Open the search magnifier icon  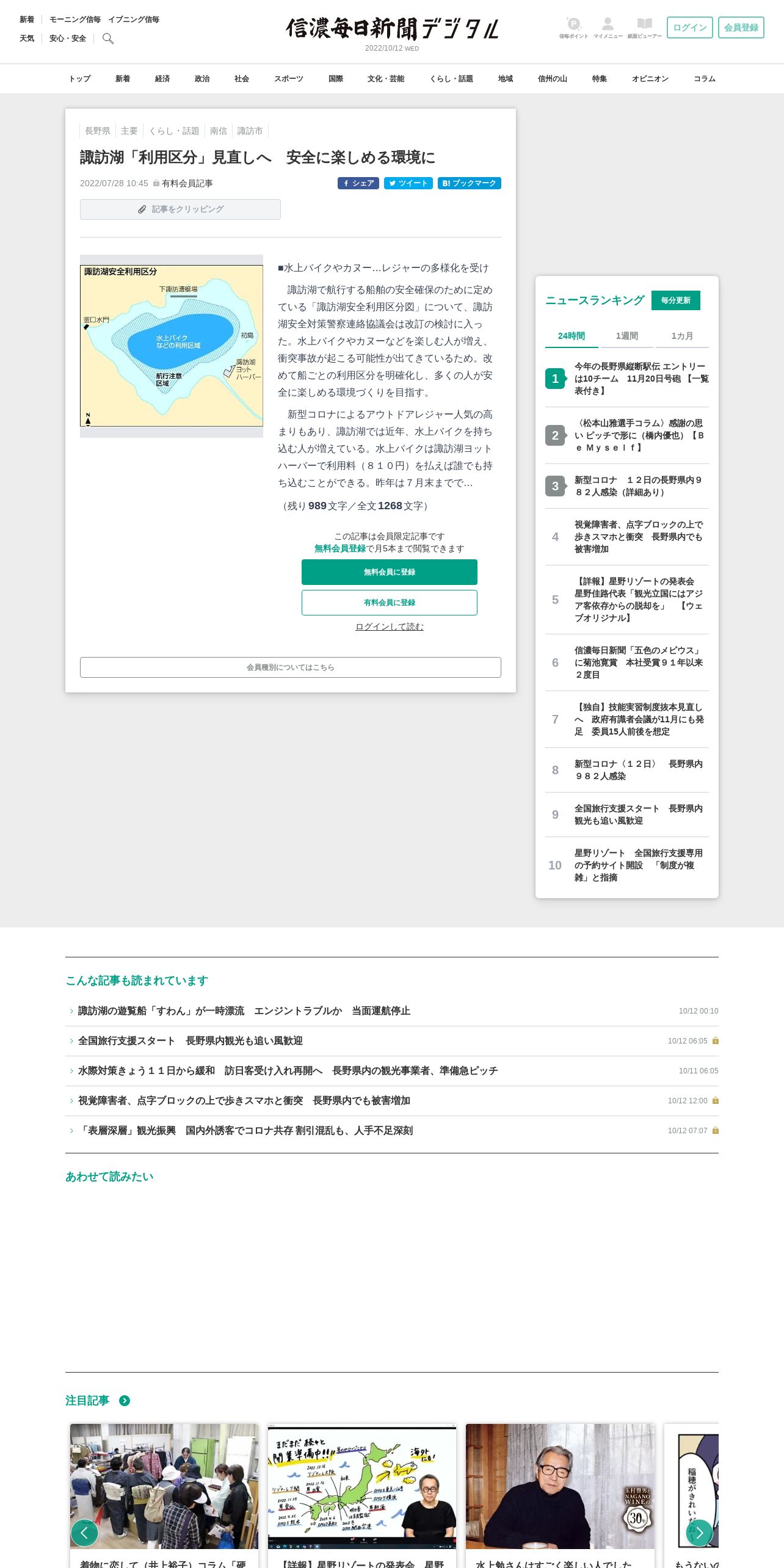[108, 38]
